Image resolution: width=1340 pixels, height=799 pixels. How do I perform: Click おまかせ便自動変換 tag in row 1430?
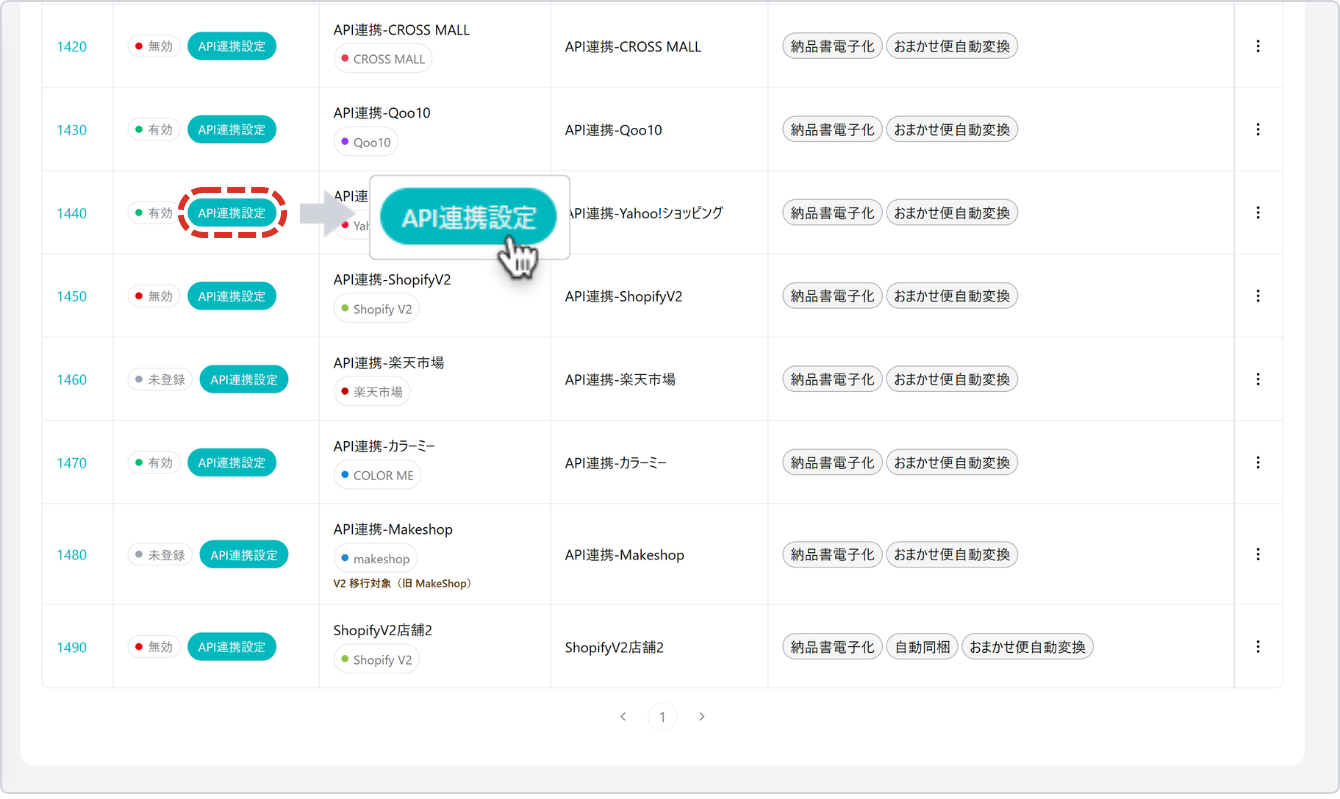click(952, 129)
